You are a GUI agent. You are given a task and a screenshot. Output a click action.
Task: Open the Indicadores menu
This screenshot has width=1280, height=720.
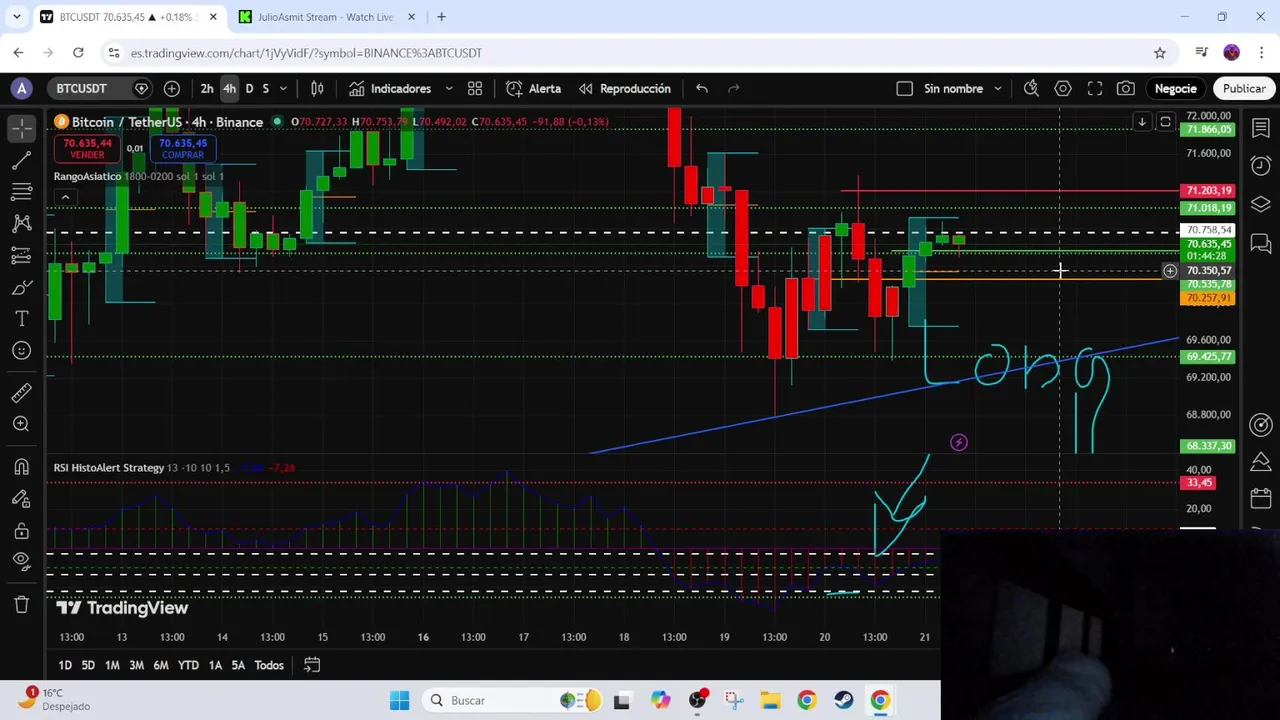(390, 89)
